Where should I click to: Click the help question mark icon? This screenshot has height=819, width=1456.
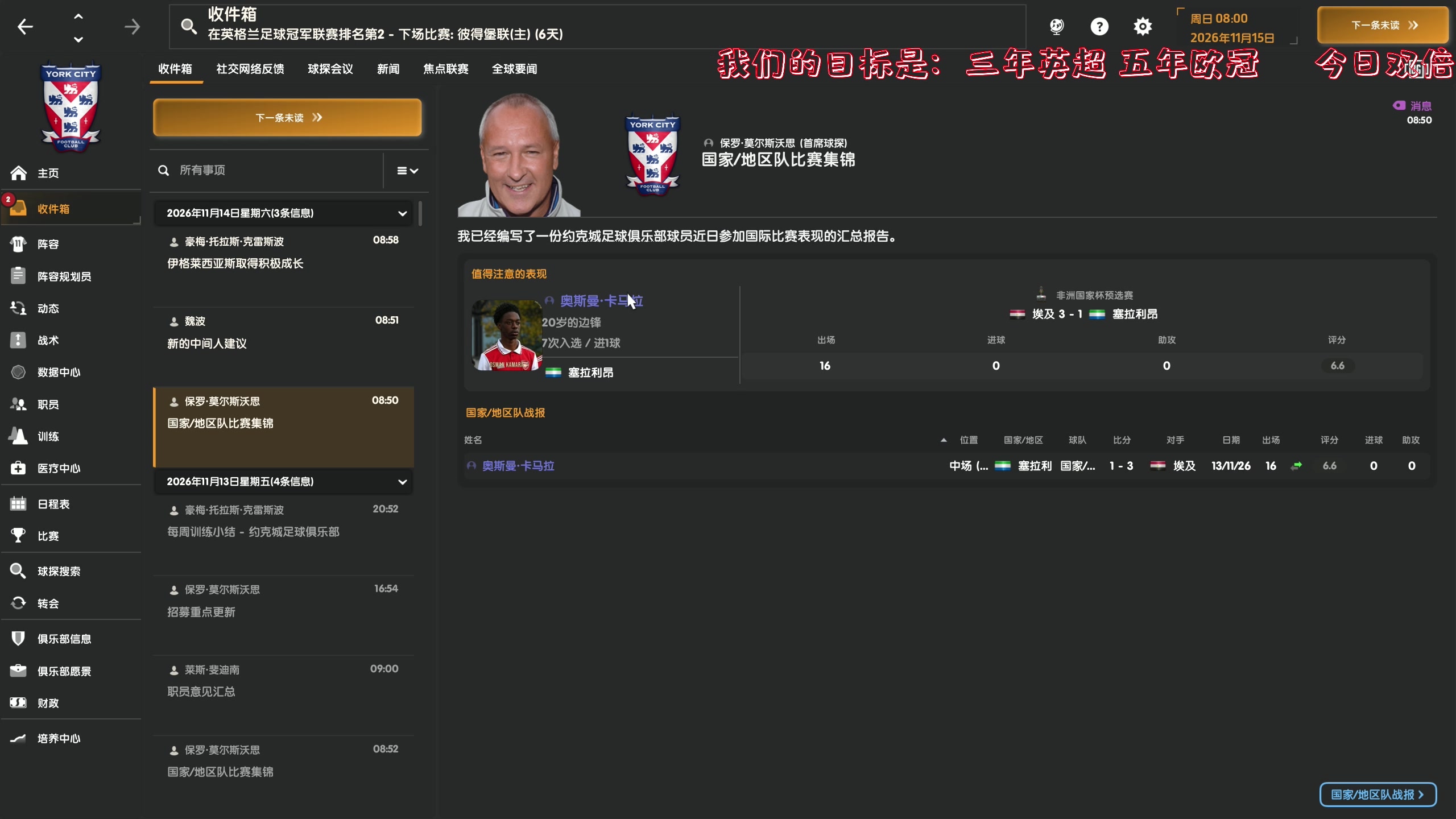[x=1099, y=26]
